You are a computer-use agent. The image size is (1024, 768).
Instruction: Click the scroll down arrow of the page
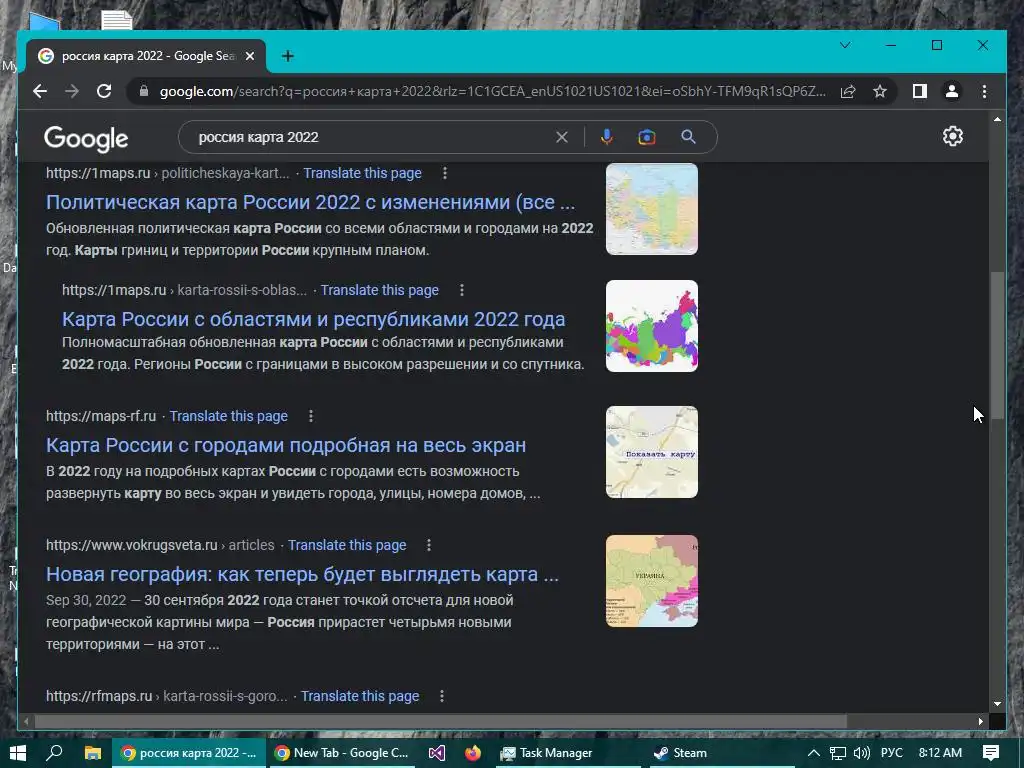point(997,704)
